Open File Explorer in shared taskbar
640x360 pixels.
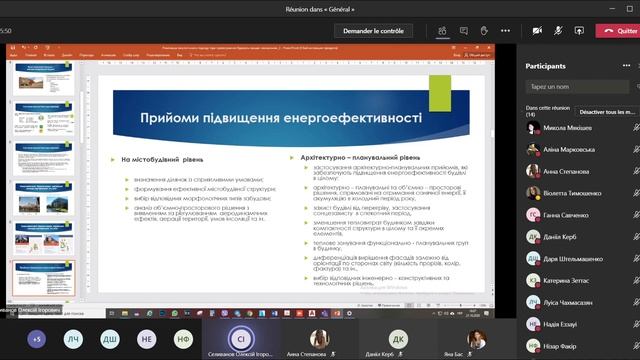125,313
